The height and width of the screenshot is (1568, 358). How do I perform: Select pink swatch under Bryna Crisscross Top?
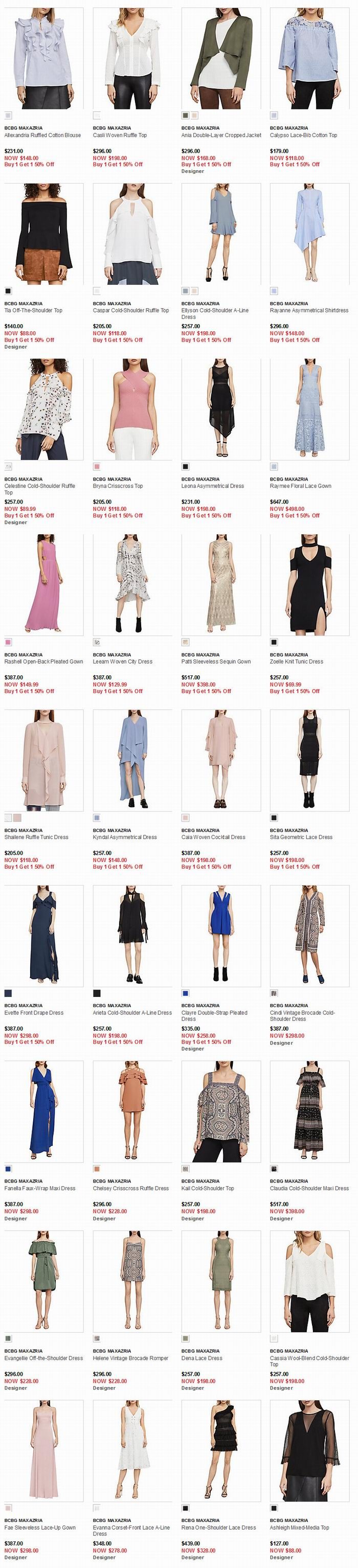pyautogui.click(x=96, y=467)
